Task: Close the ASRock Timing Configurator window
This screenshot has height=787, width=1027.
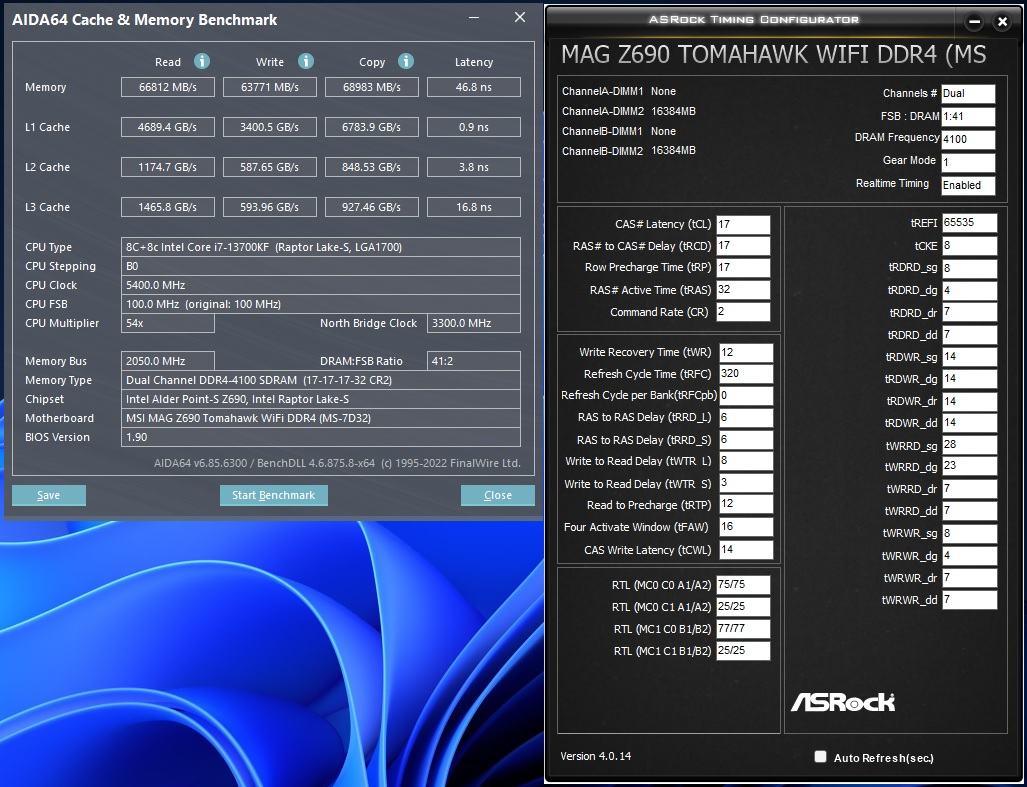Action: click(1002, 22)
